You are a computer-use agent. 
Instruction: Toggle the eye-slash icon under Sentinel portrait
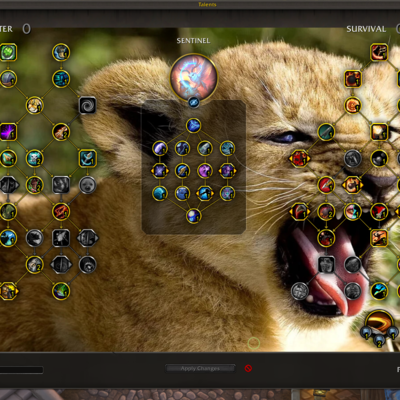coord(194,102)
